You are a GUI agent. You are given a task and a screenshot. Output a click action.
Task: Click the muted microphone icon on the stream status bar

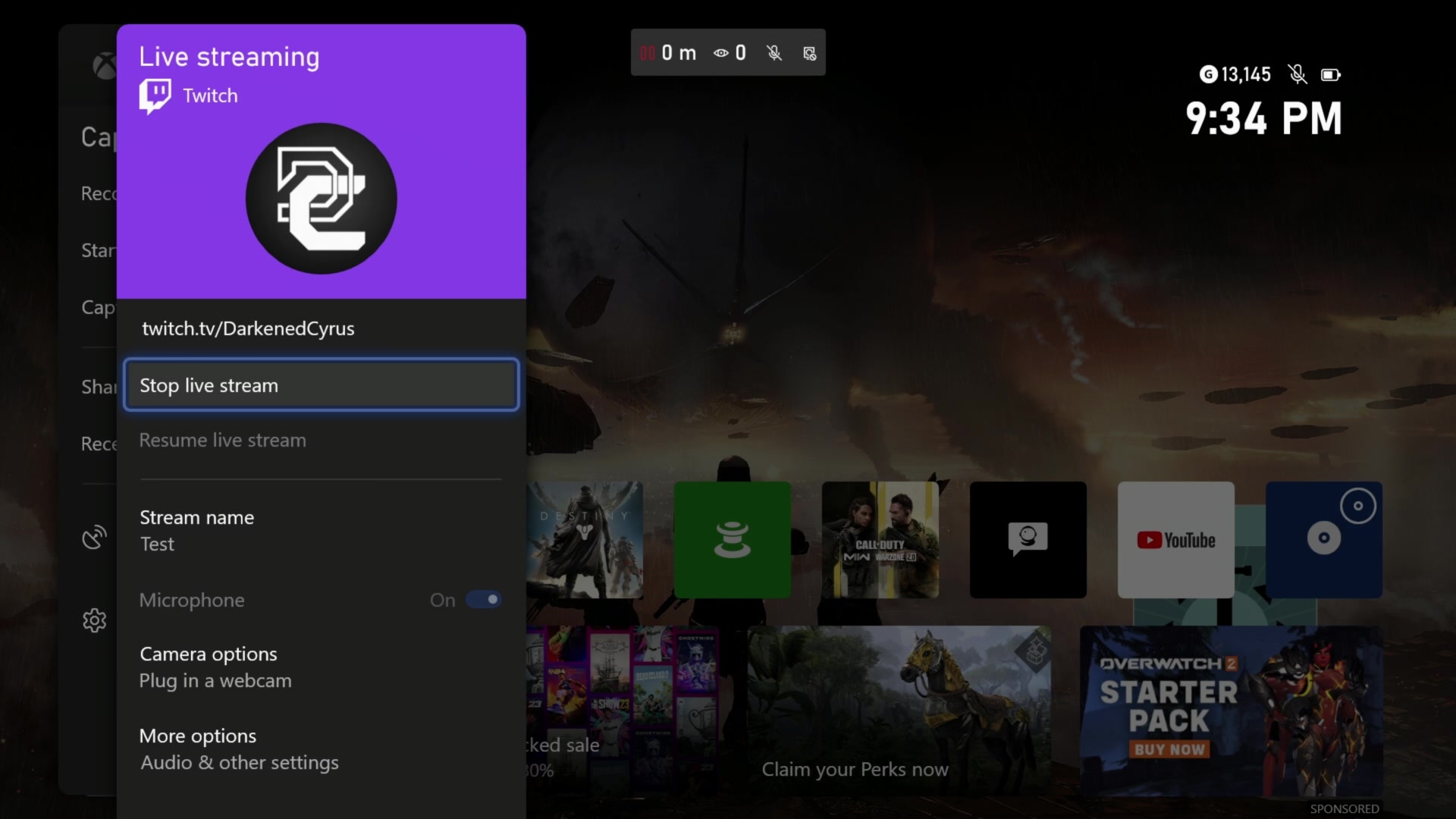click(773, 52)
